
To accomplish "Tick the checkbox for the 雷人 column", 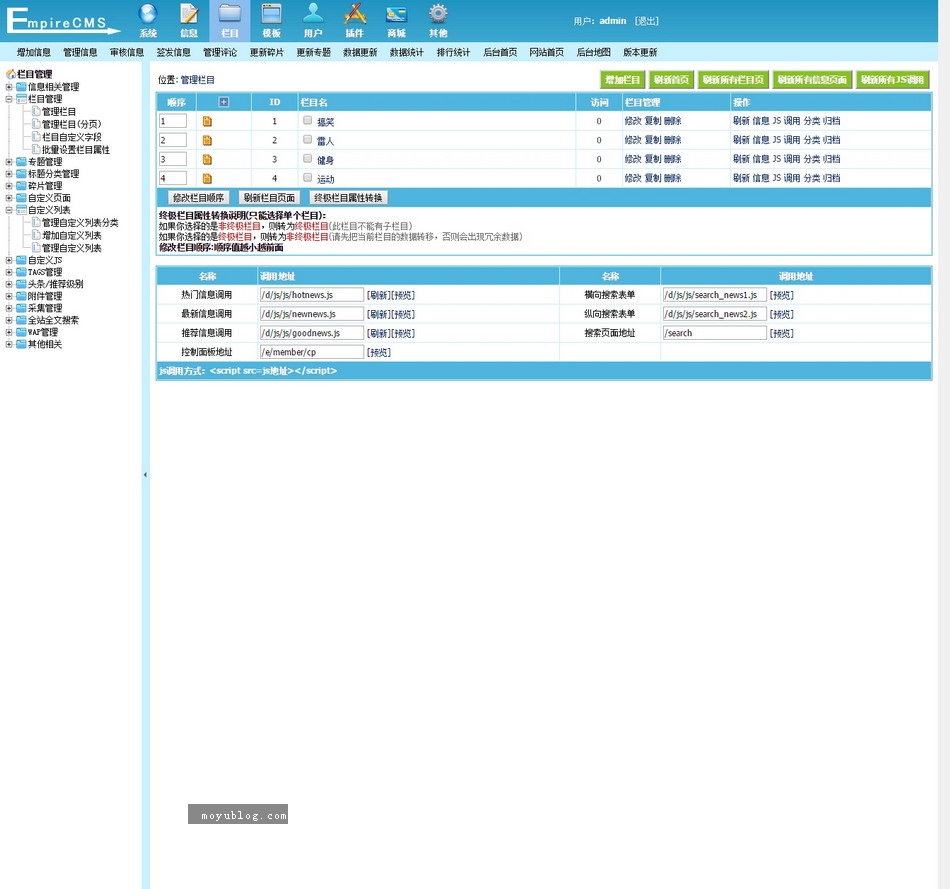I will tap(308, 139).
